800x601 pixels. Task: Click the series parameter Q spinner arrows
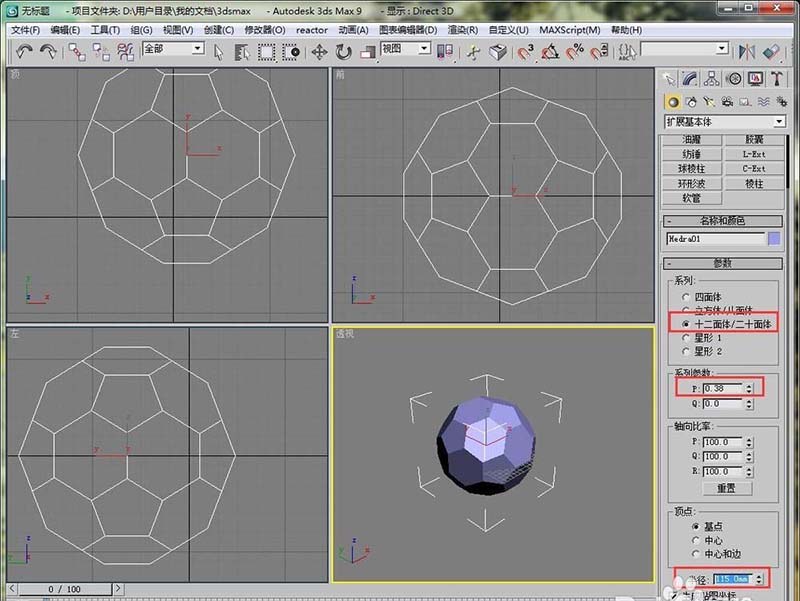tap(748, 404)
